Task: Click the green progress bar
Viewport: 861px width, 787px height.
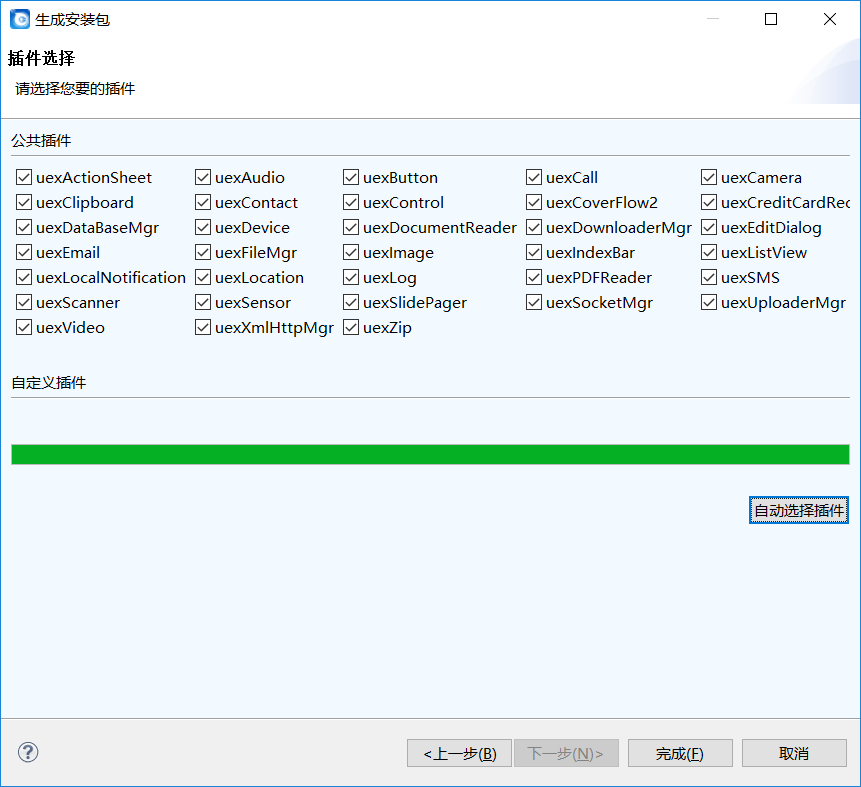Action: (x=430, y=455)
